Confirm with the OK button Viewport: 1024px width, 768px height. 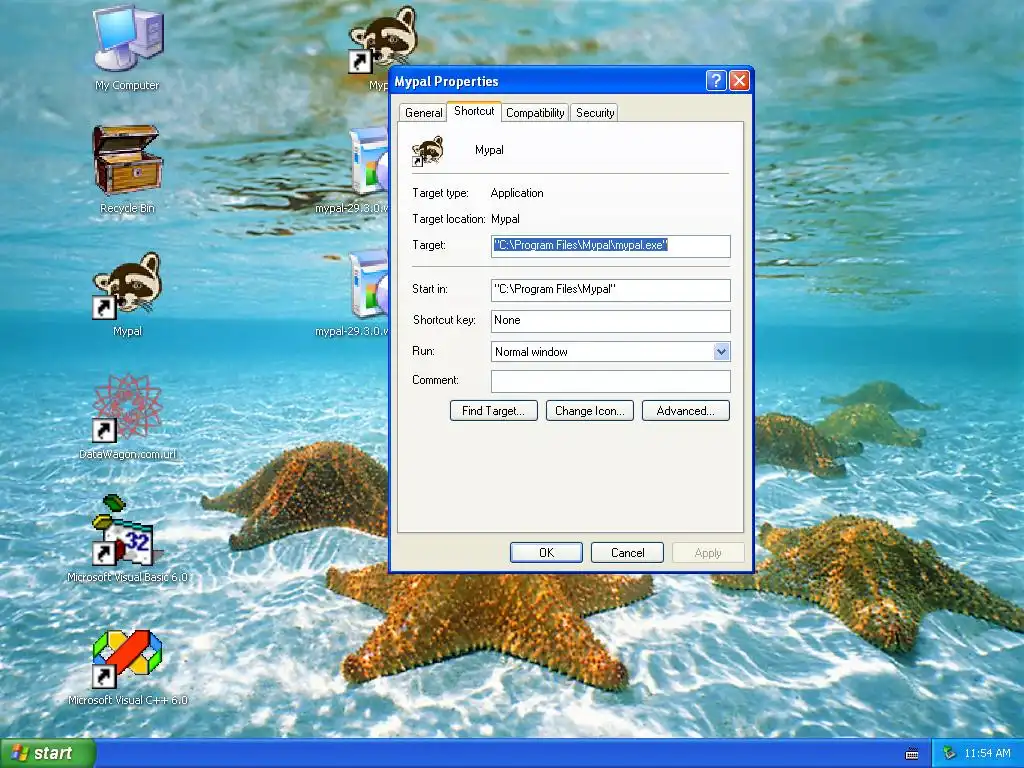(546, 552)
